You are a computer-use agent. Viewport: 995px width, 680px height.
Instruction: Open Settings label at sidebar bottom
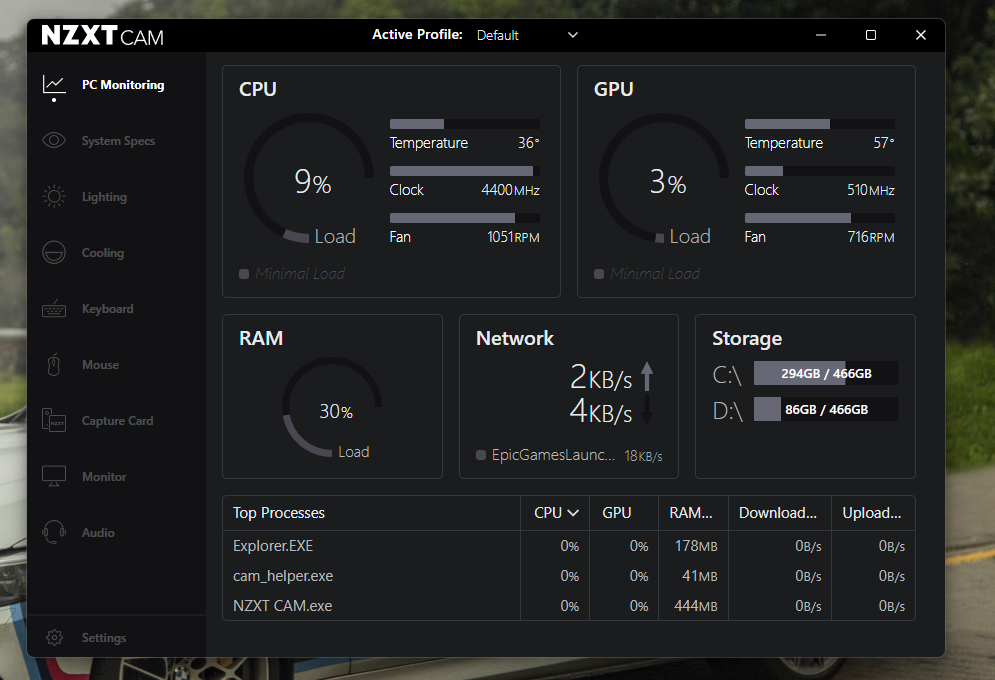tap(104, 638)
